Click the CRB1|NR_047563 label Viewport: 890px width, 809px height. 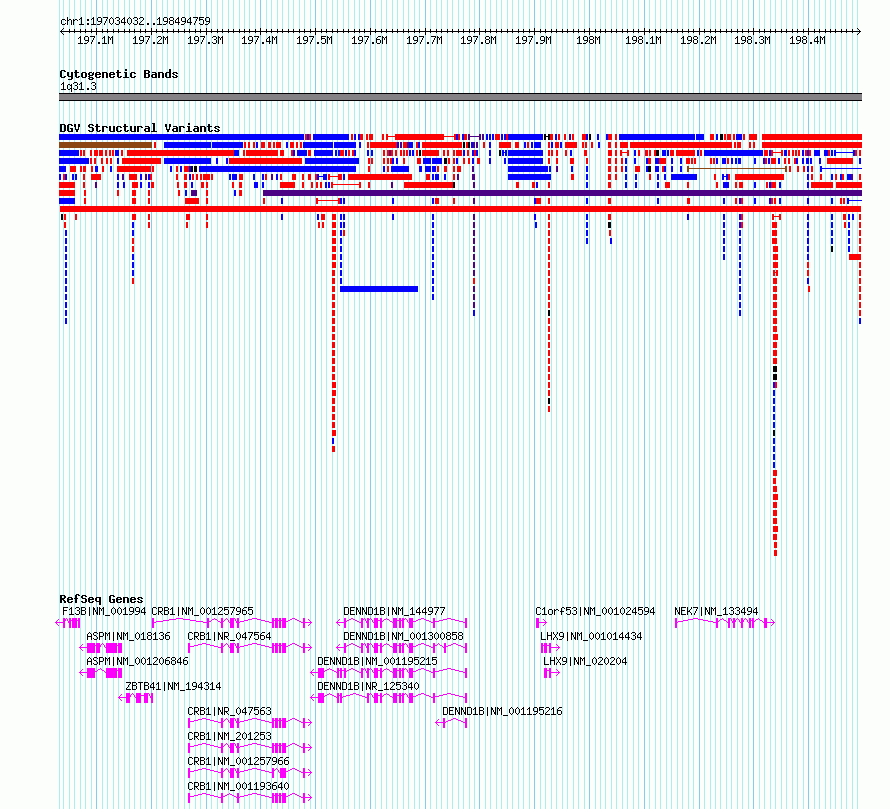[229, 711]
